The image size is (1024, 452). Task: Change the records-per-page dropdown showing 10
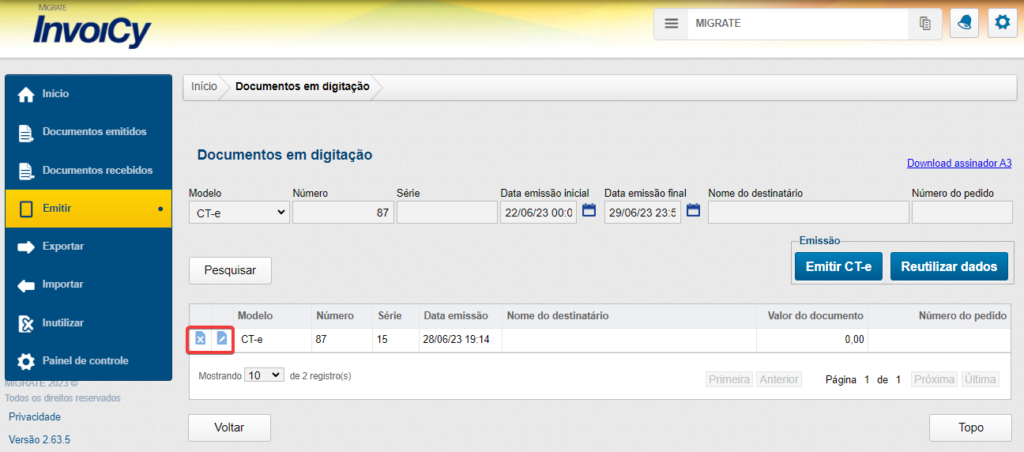coord(264,376)
